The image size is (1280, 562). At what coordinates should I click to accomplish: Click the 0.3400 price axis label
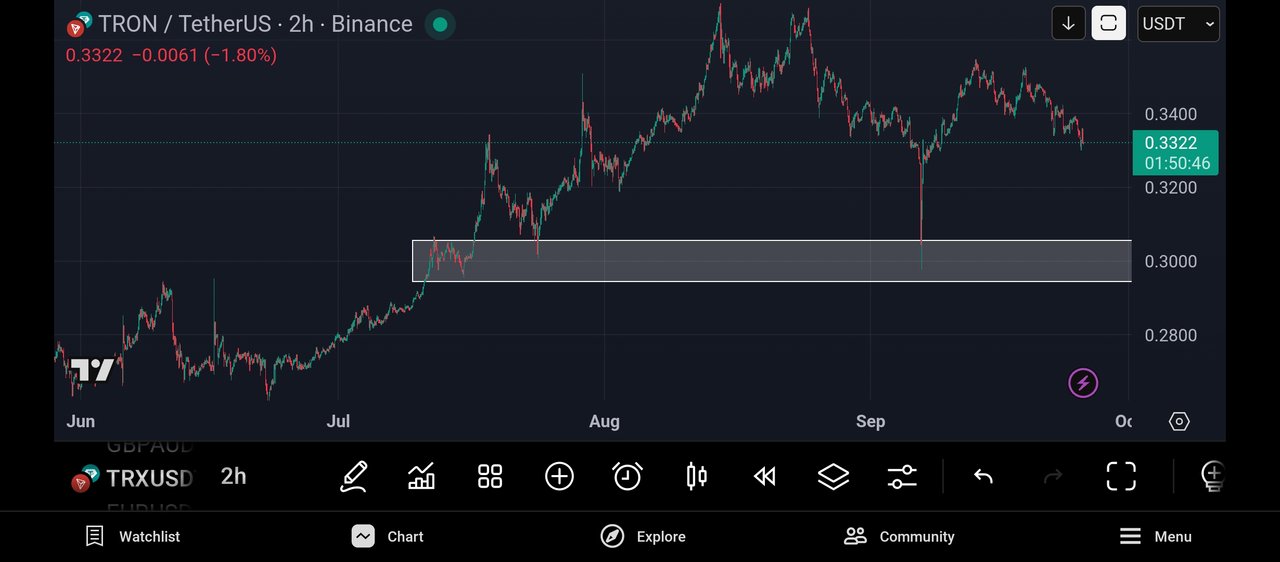point(1171,114)
